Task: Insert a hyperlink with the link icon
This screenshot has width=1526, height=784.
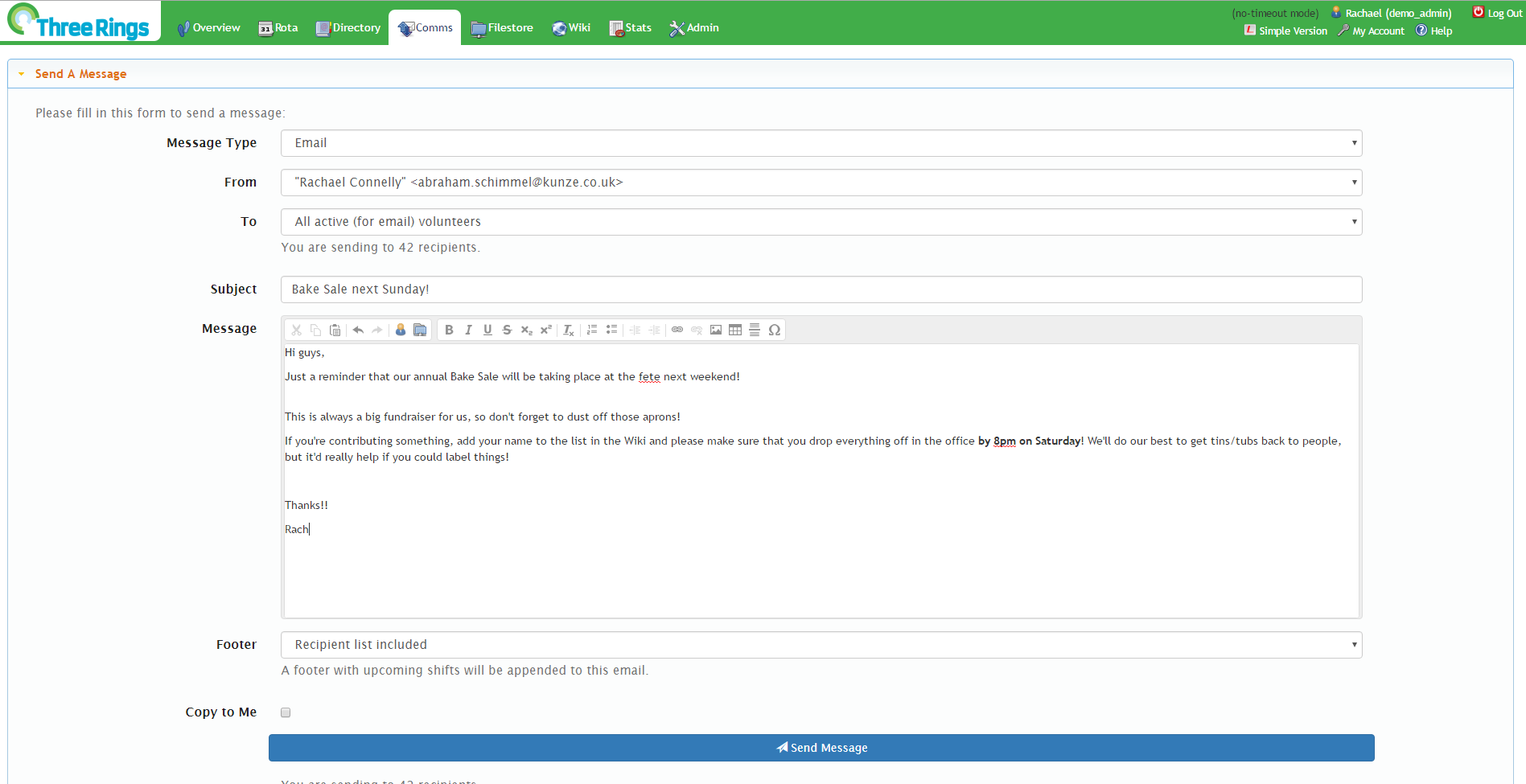Action: click(677, 330)
